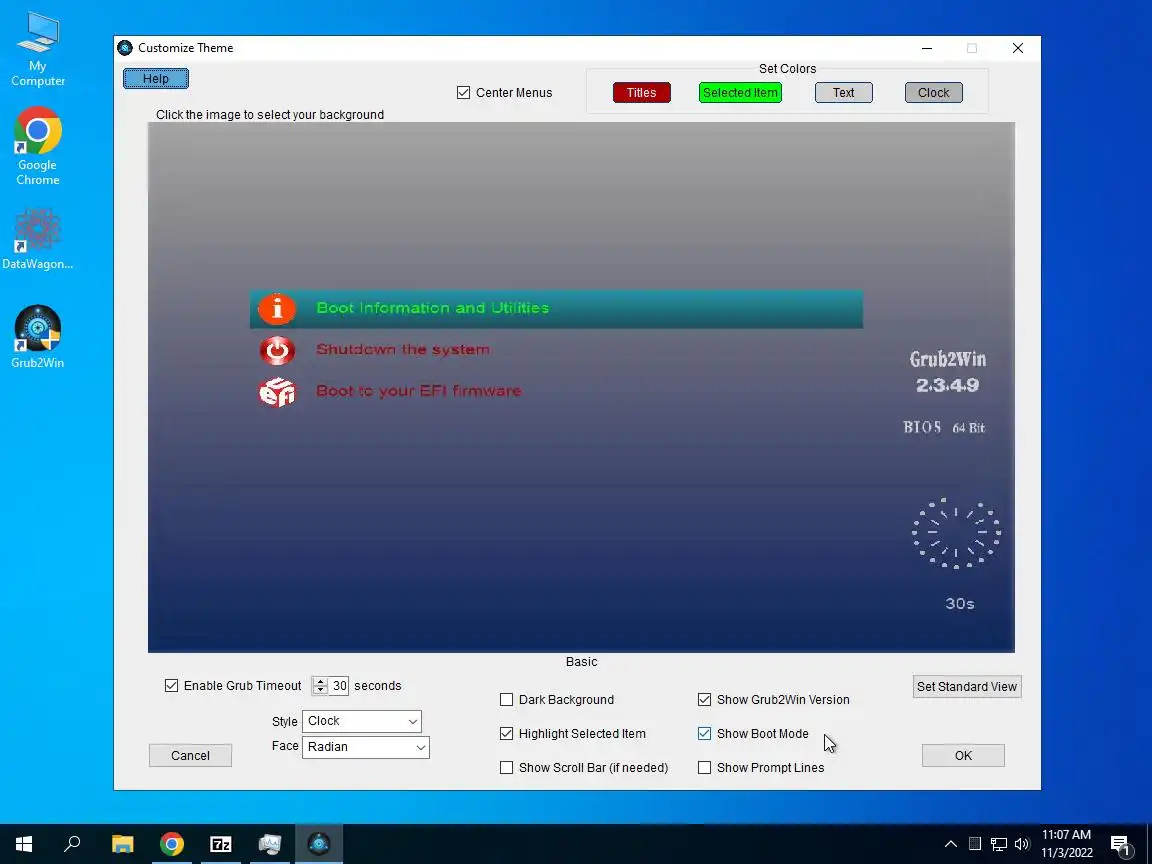Toggle Enable Grub Timeout checkbox
Screen dimensions: 1152x864
pyautogui.click(x=171, y=685)
